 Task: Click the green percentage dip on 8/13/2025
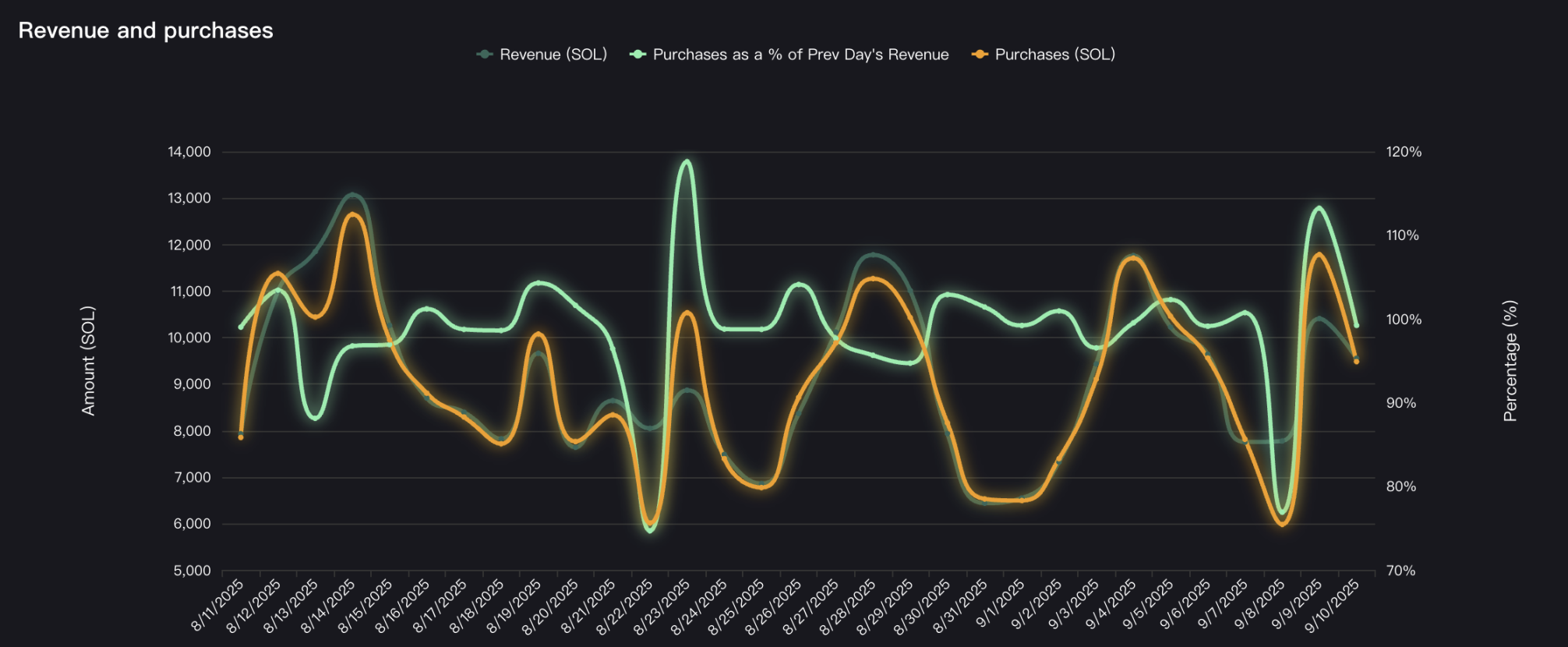(x=315, y=418)
